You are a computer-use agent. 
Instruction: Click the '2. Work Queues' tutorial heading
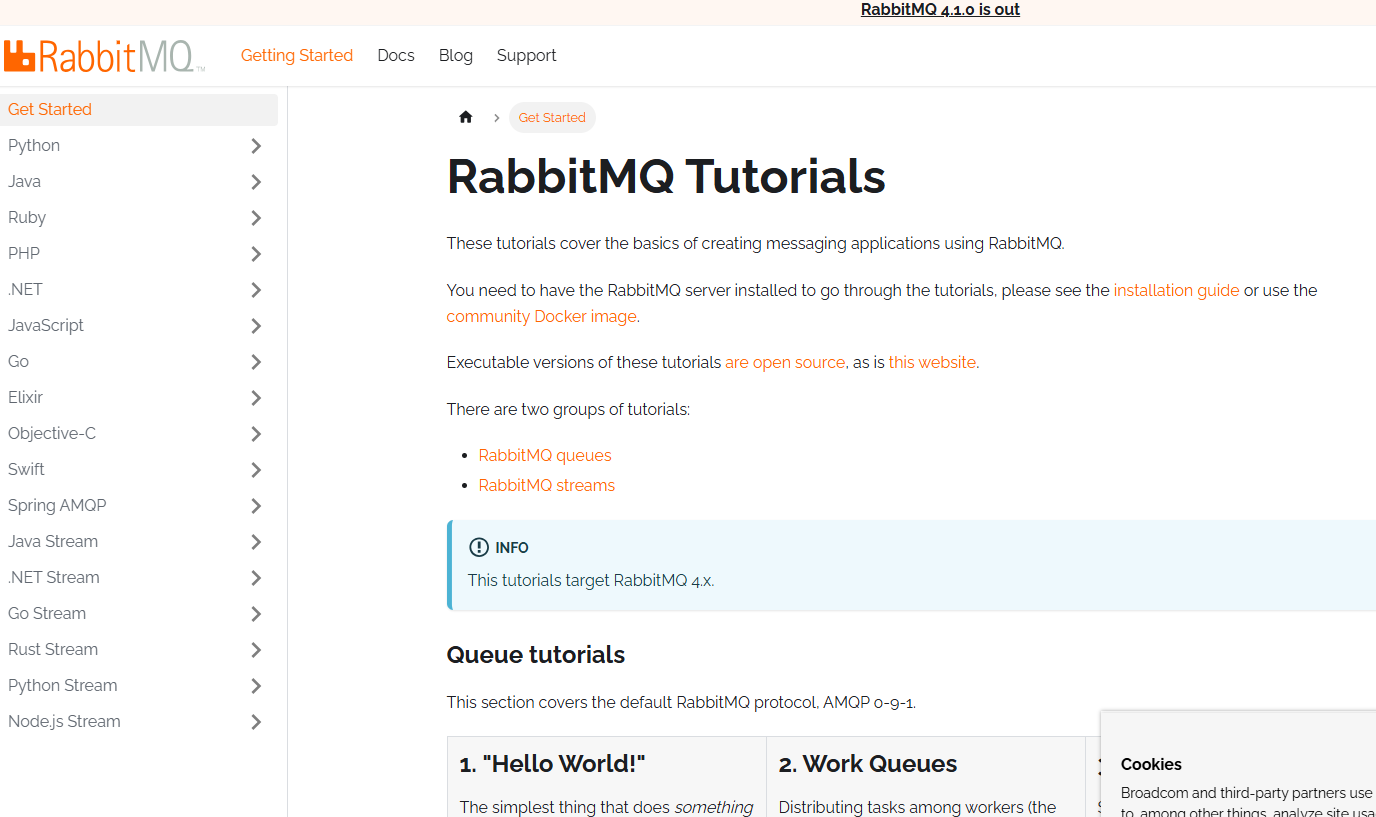click(868, 764)
